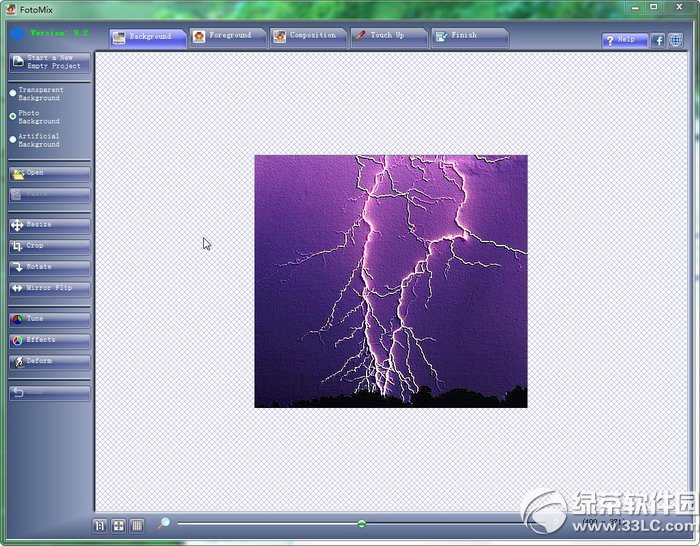The height and width of the screenshot is (546, 700).
Task: Click the green zoom slider handle
Action: point(362,524)
